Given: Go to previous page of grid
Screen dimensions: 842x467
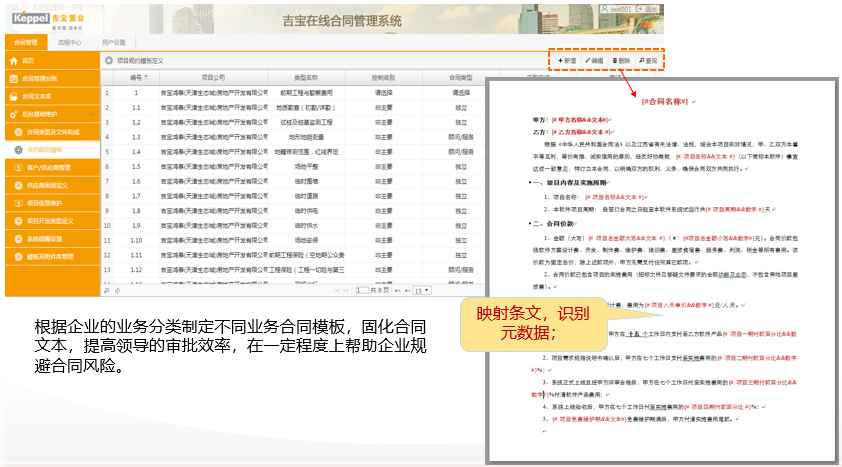Looking at the screenshot, I should tap(346, 290).
